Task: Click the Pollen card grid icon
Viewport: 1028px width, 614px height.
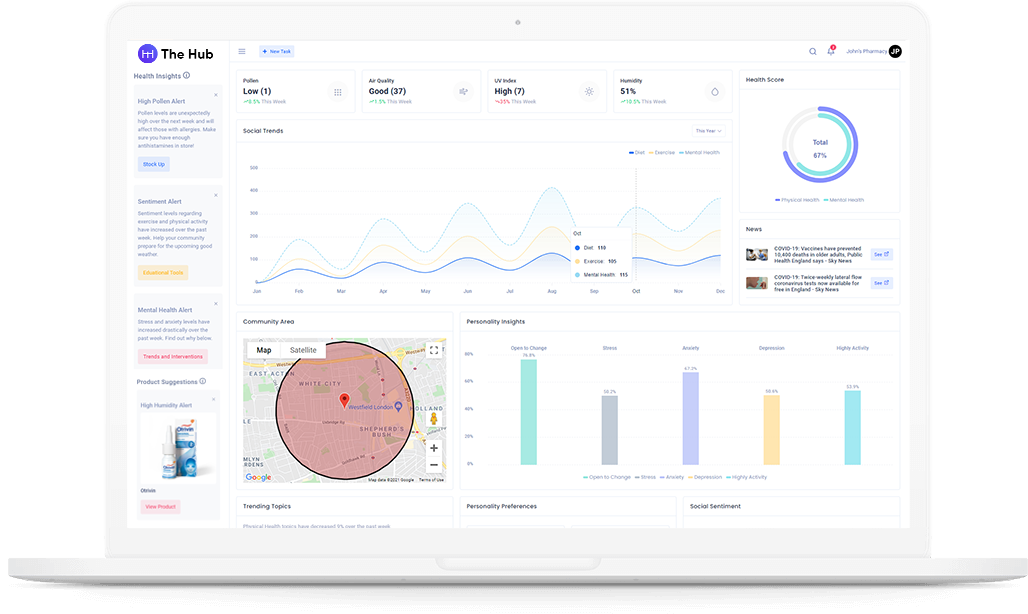Action: (x=338, y=92)
